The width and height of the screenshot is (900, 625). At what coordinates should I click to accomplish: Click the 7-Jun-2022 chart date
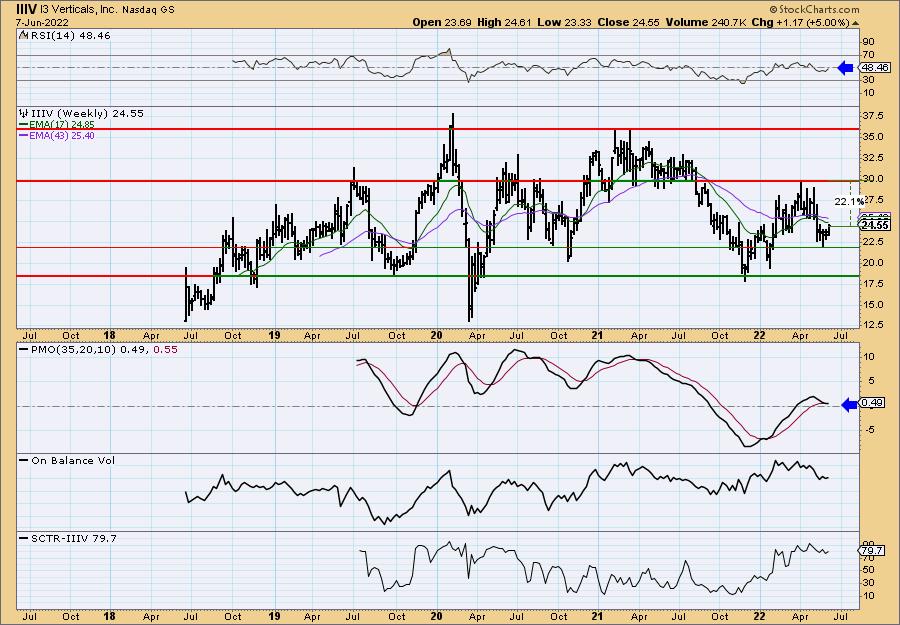click(42, 22)
